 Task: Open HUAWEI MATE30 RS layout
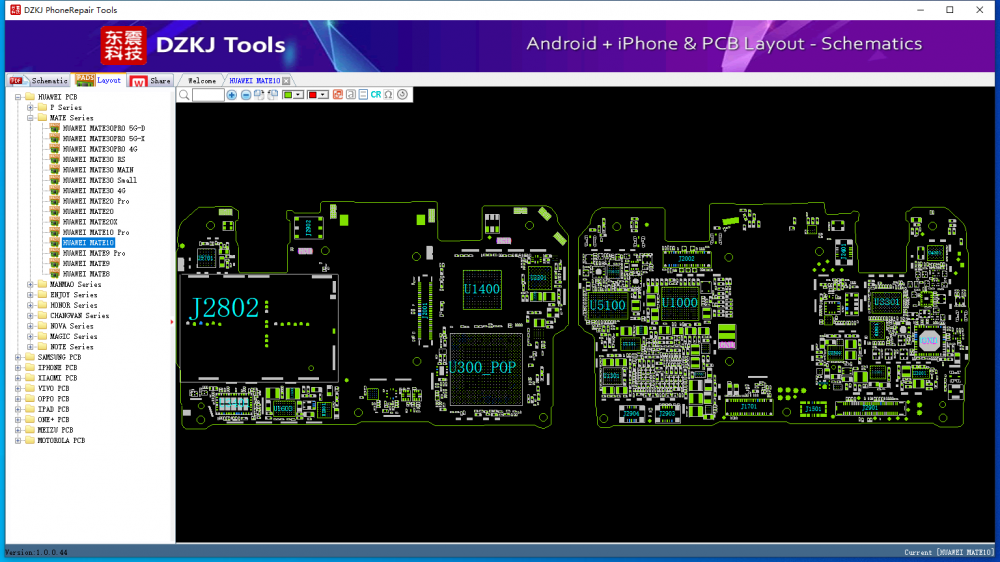[94, 159]
